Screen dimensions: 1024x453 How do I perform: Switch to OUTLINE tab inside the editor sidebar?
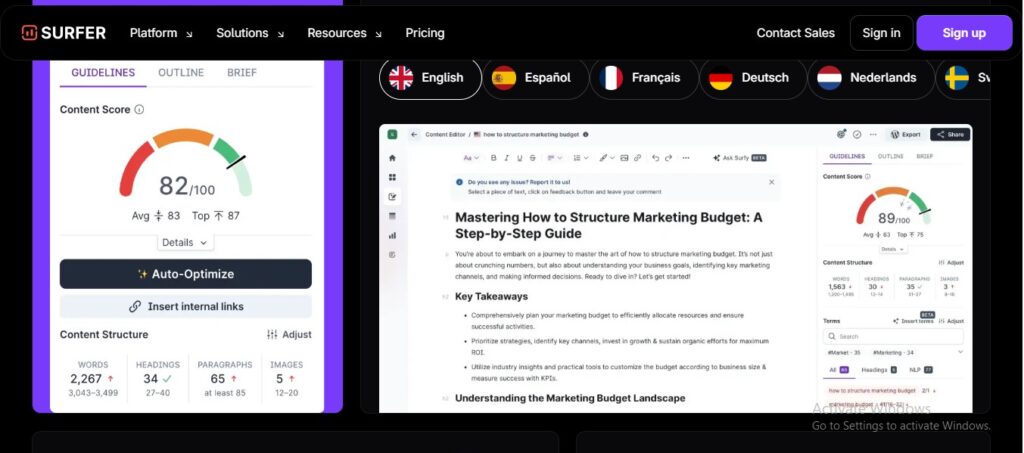pos(890,157)
